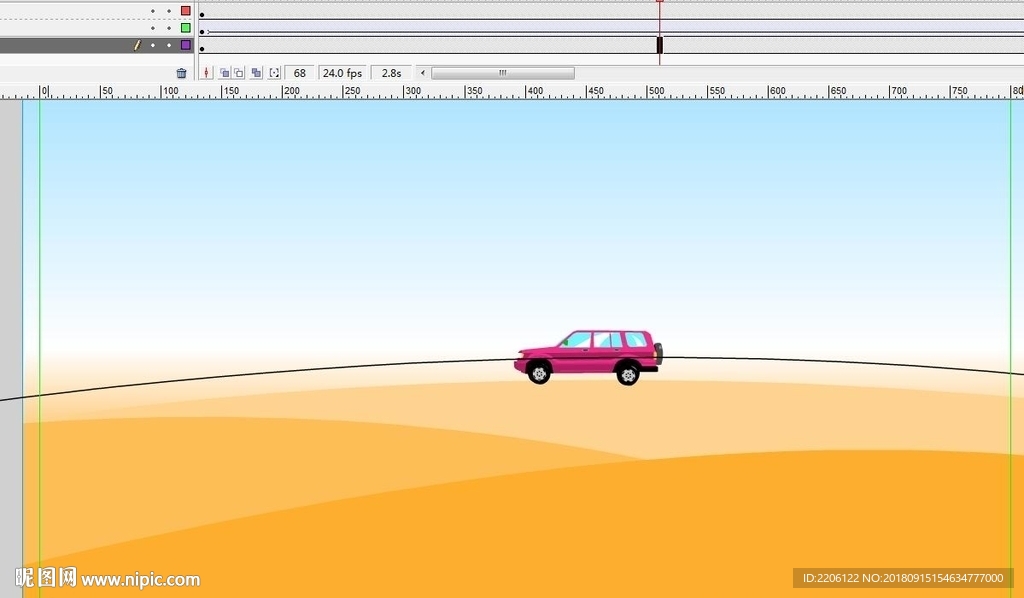
Task: Click the pink car on stage
Action: [x=589, y=356]
